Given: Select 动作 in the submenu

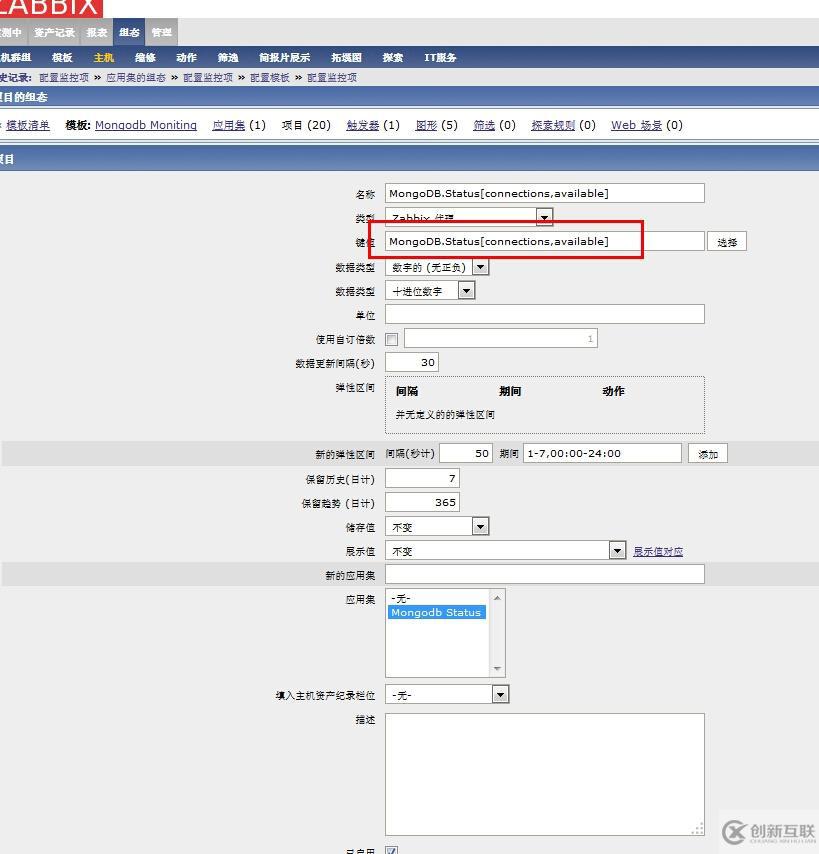Looking at the screenshot, I should pyautogui.click(x=186, y=58).
